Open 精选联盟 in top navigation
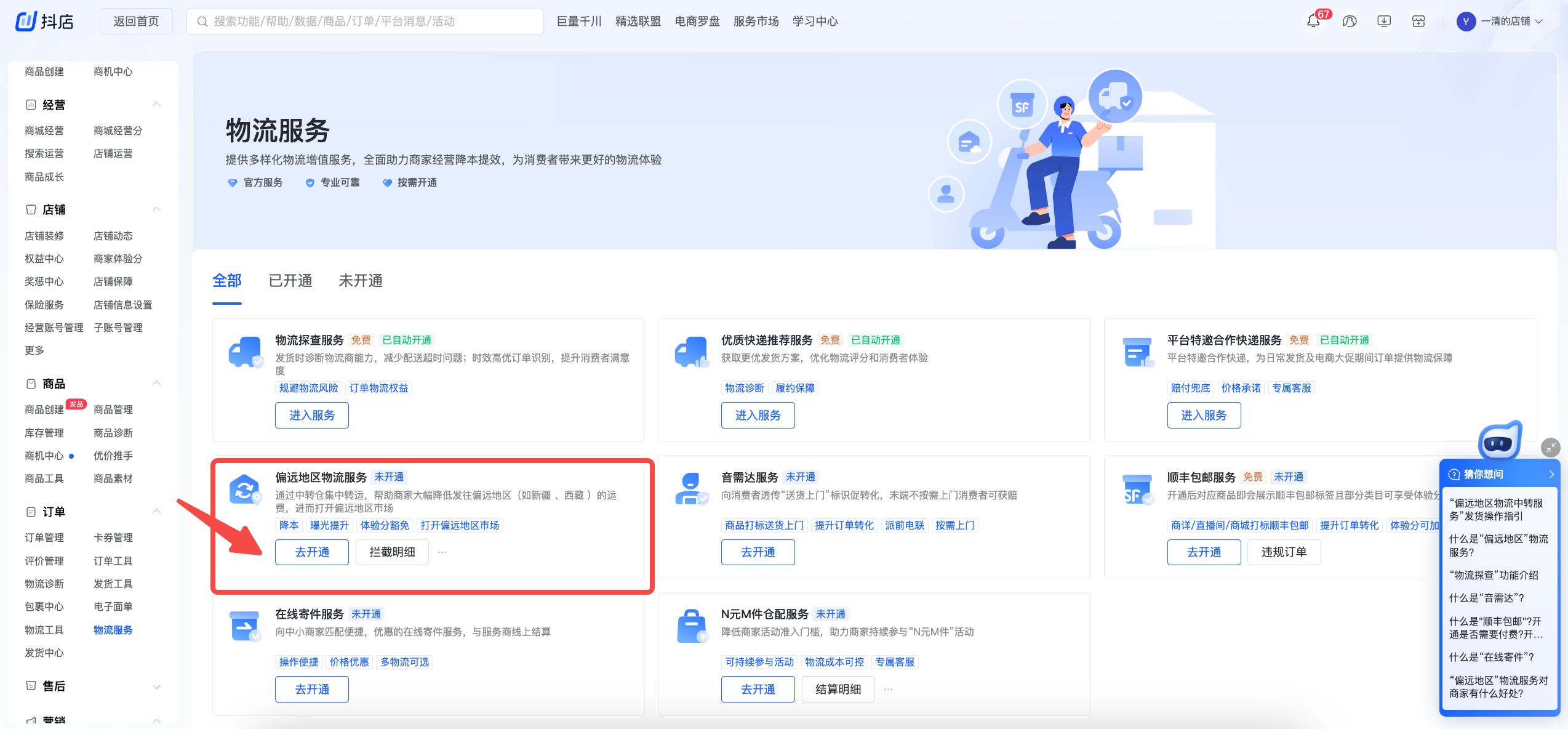This screenshot has width=1568, height=729. 638,22
